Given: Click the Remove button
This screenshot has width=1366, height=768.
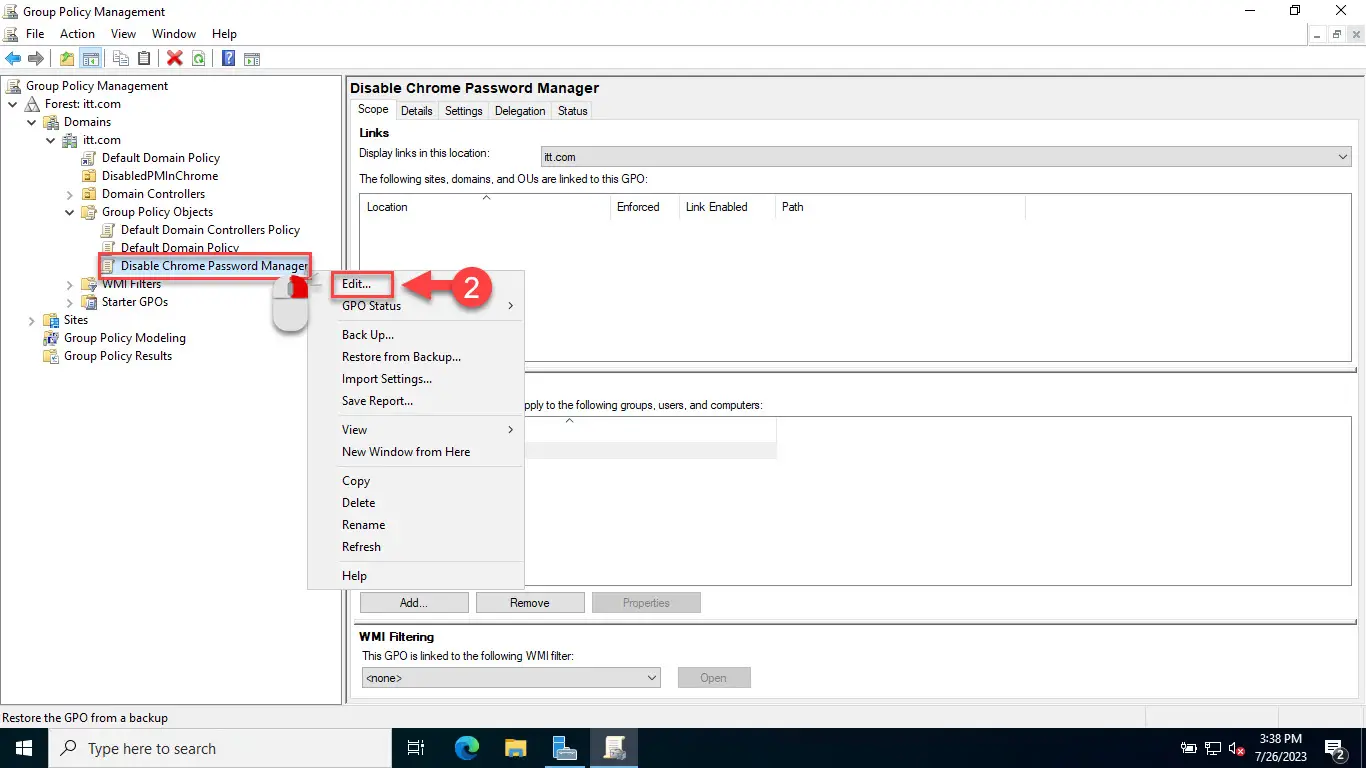Looking at the screenshot, I should click(530, 603).
